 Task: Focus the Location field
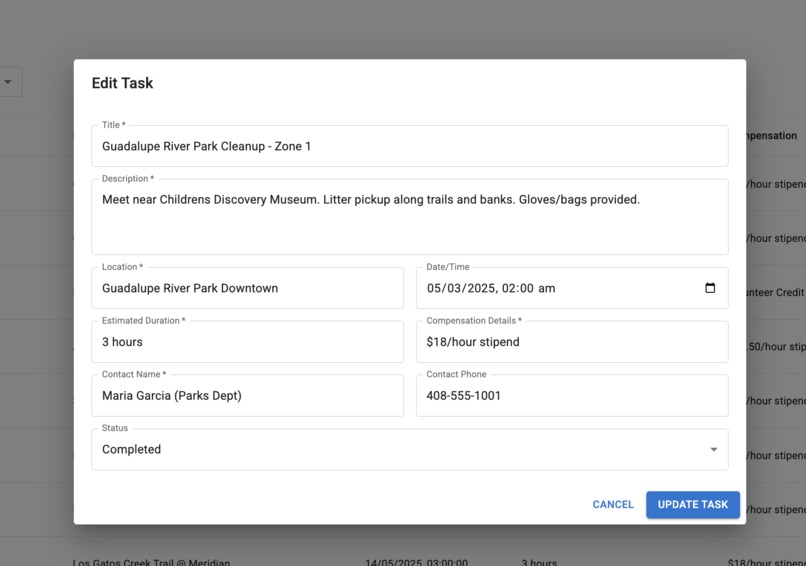pos(247,288)
